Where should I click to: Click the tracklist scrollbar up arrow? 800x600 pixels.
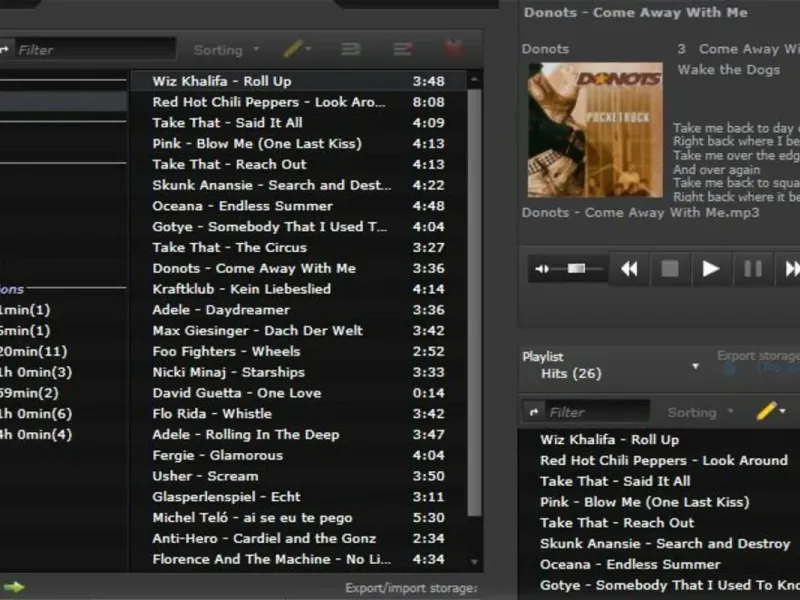(474, 80)
